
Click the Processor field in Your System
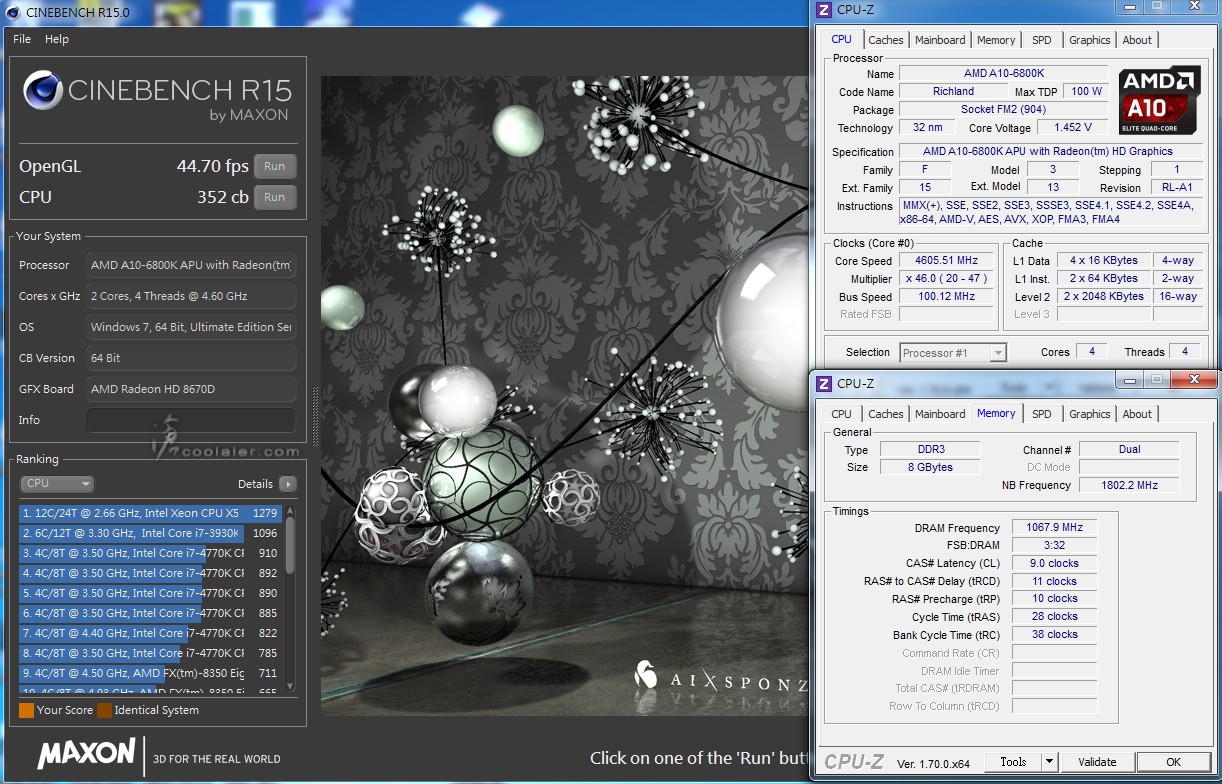click(x=190, y=265)
